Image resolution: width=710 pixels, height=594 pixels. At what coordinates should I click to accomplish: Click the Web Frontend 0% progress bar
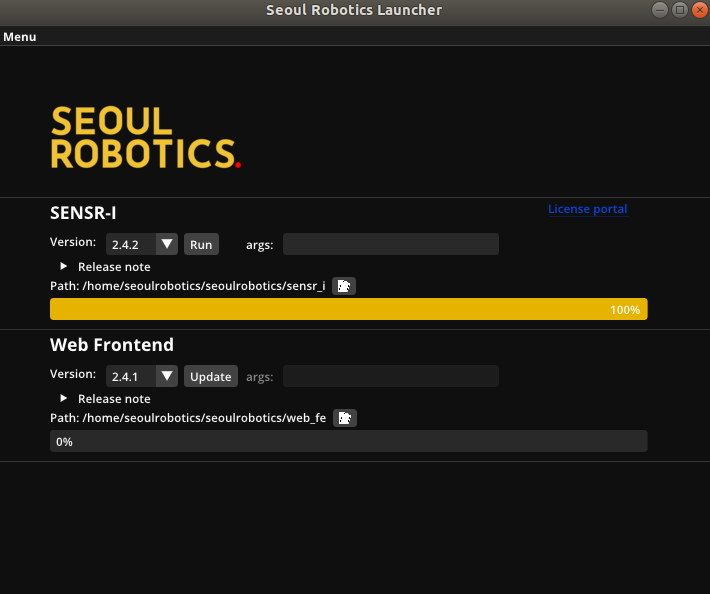pyautogui.click(x=349, y=441)
